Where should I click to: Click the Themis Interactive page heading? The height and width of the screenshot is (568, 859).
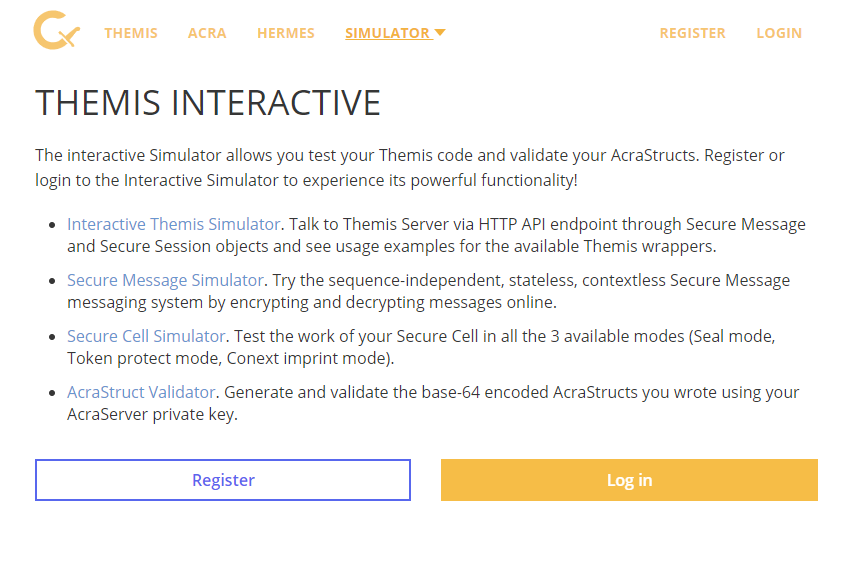coord(208,103)
